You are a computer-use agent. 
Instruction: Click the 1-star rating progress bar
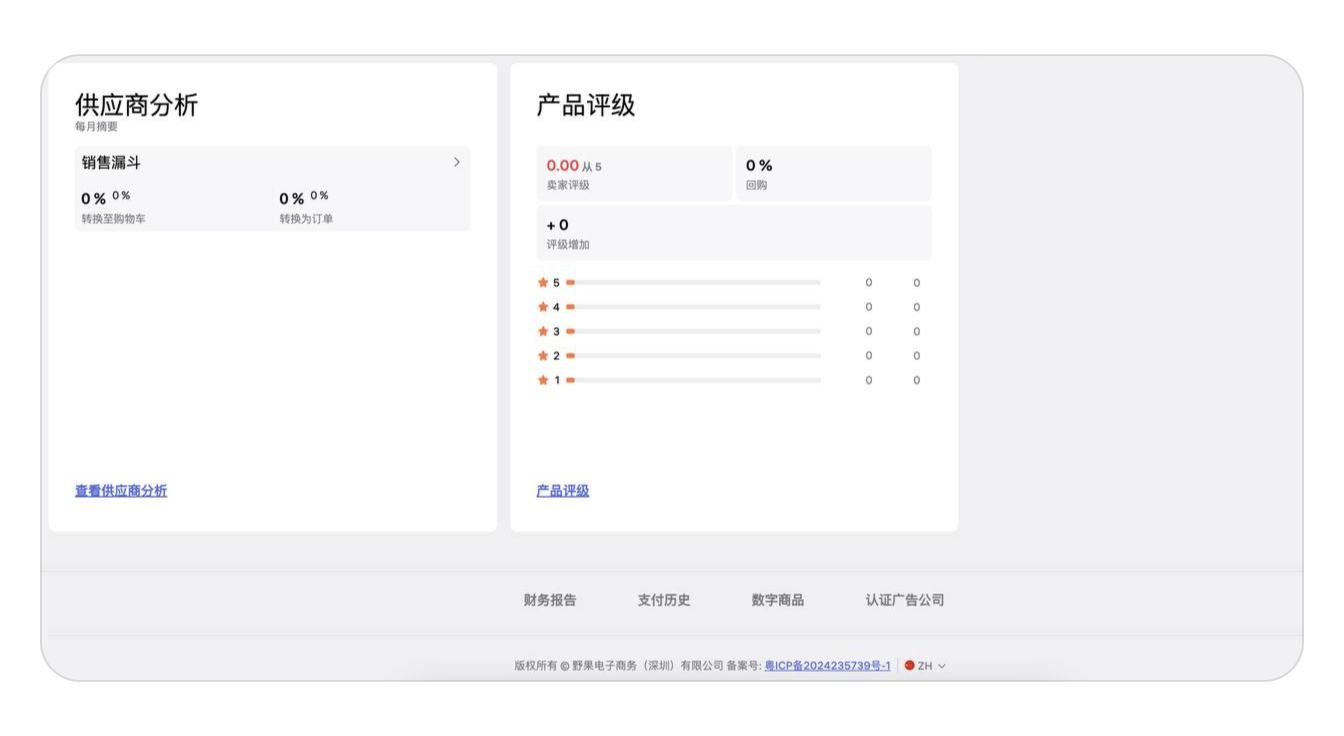693,380
